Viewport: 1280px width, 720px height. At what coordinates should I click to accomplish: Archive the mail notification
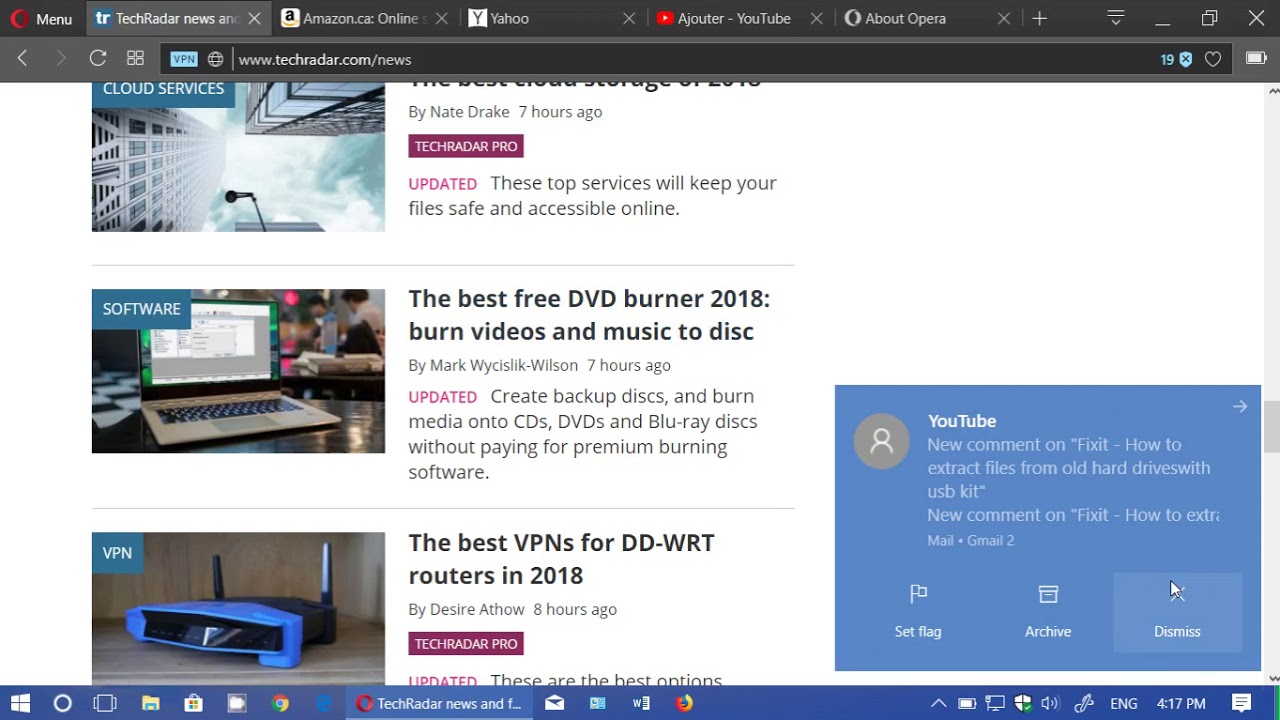[1048, 612]
